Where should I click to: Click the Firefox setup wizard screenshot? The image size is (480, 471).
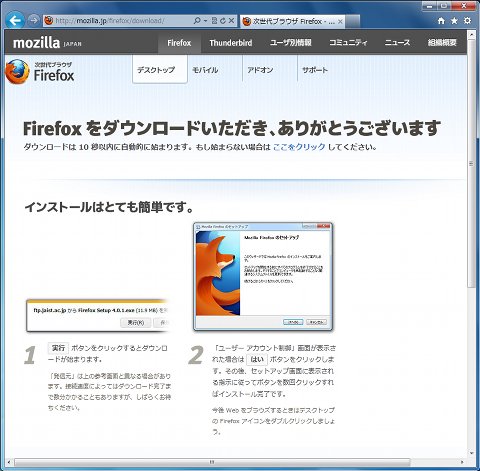[x=263, y=276]
